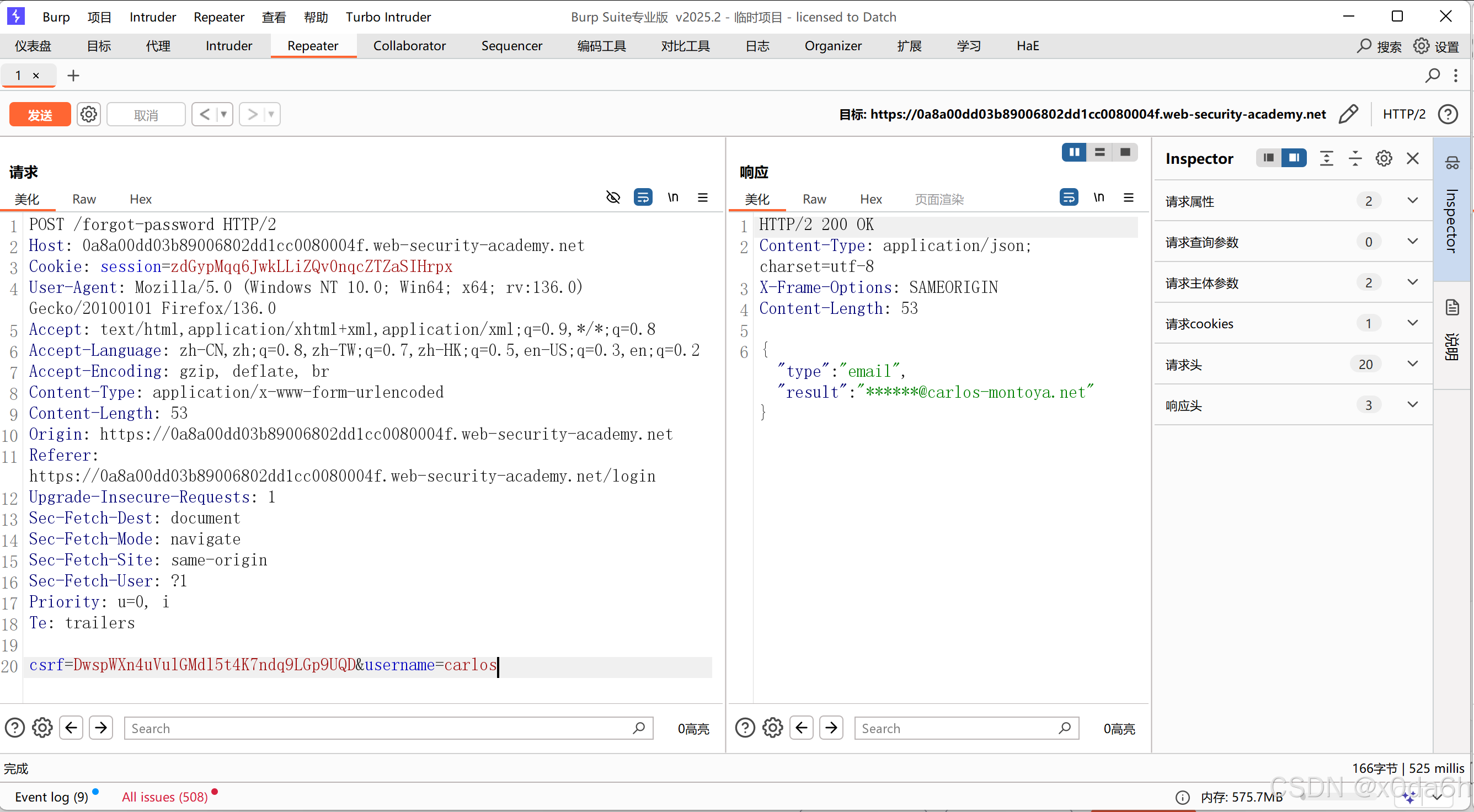
Task: Toggle Inspector to left-panel docking mode
Action: [1268, 158]
